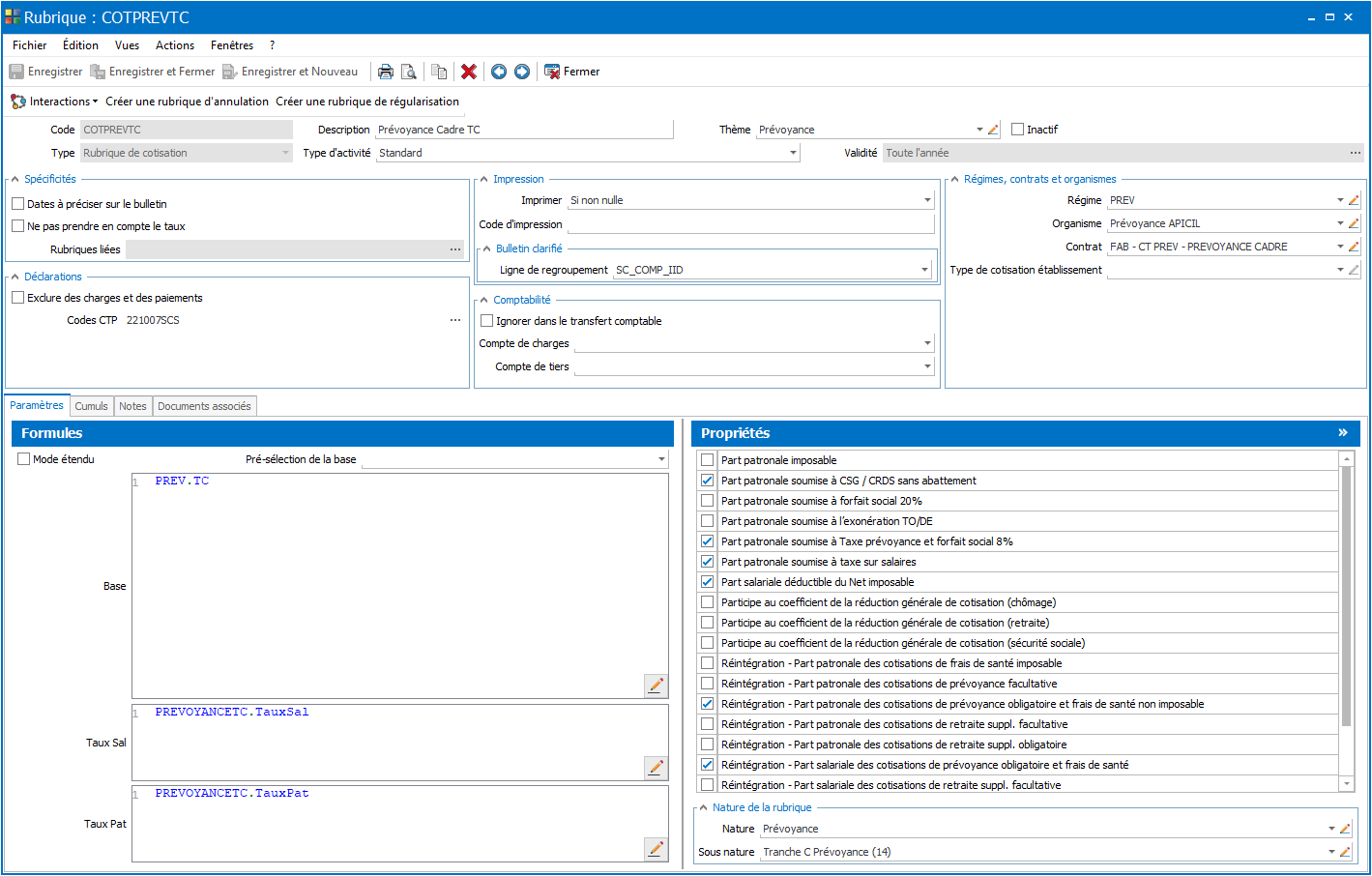Screen dimensions: 1372x876
Task: Collapse the Nature de la rubrique section
Action: 704,807
